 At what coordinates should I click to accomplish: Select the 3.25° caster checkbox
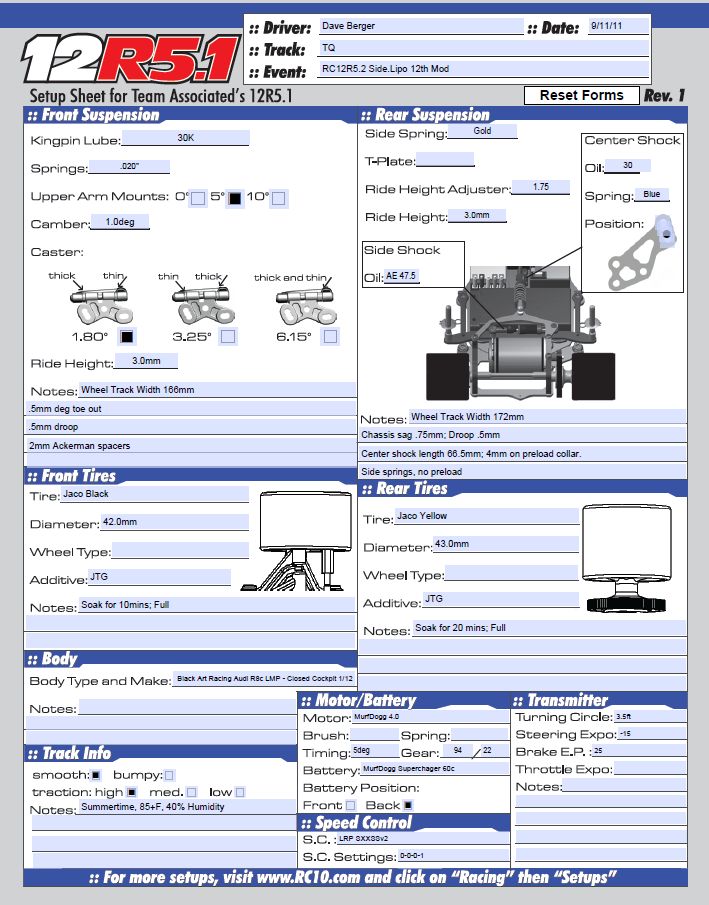pyautogui.click(x=228, y=336)
